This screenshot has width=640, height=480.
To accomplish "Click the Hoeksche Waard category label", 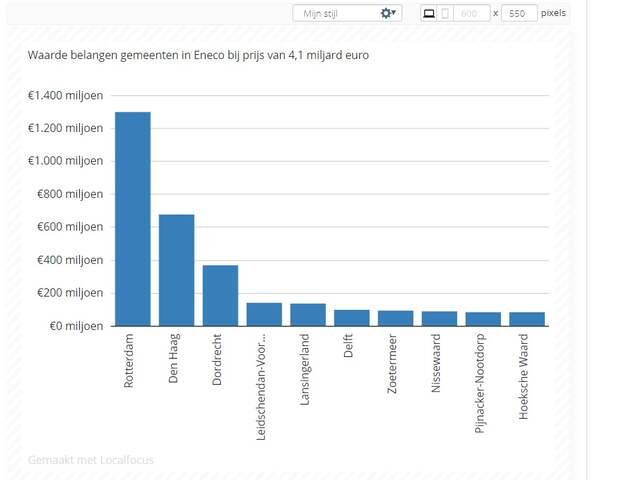I will pyautogui.click(x=524, y=376).
